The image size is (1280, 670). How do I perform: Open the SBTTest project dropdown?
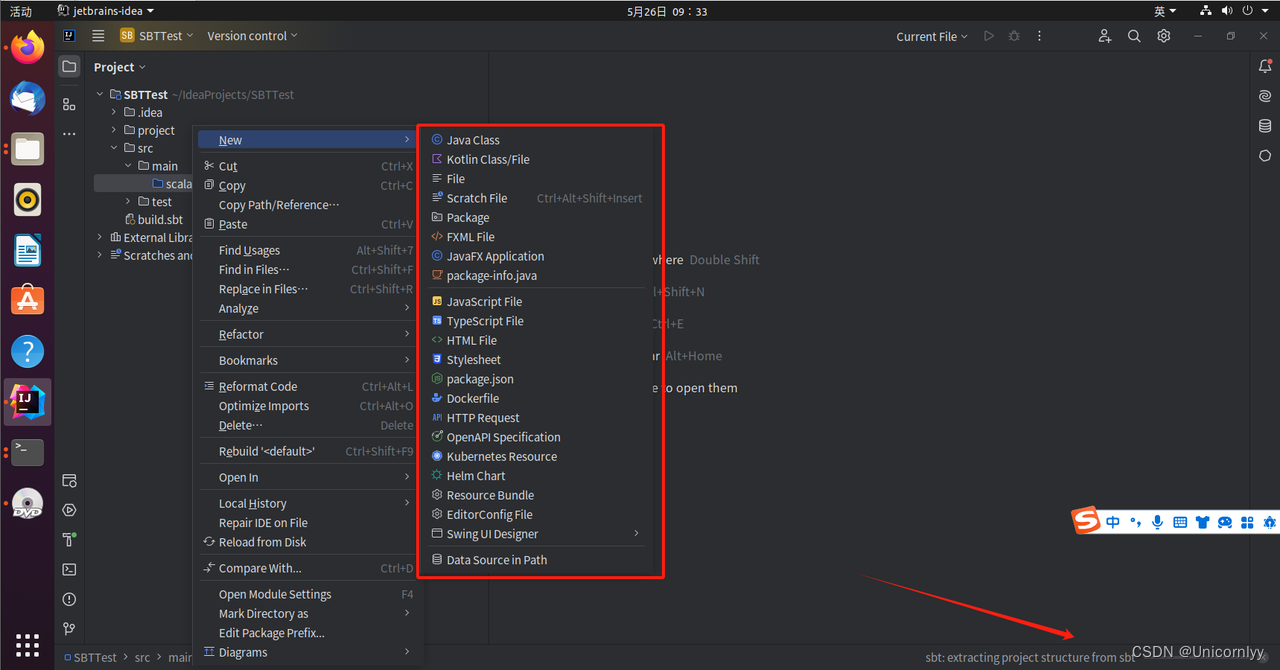tap(157, 36)
